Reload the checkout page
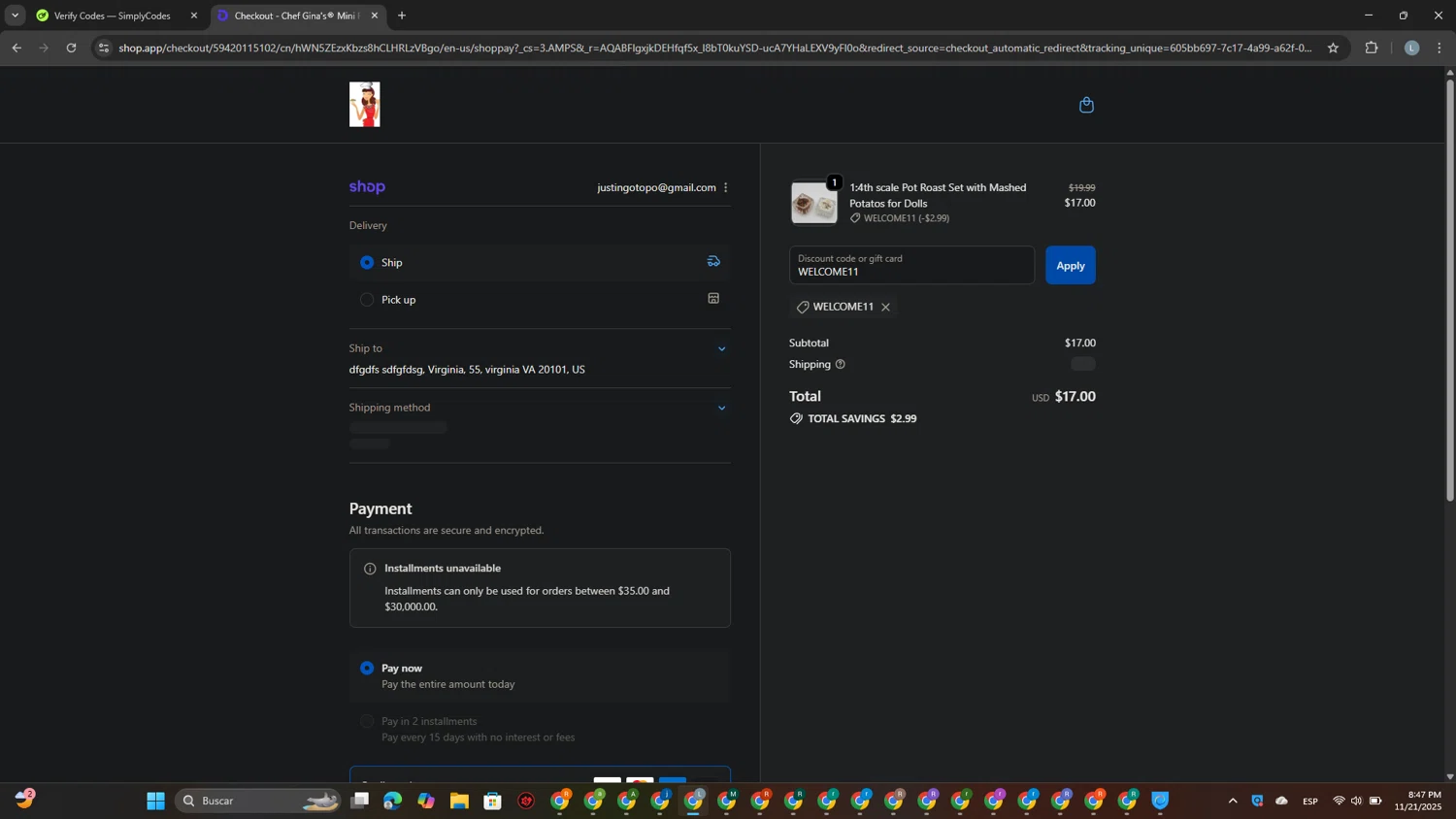This screenshot has height=819, width=1456. point(71,48)
